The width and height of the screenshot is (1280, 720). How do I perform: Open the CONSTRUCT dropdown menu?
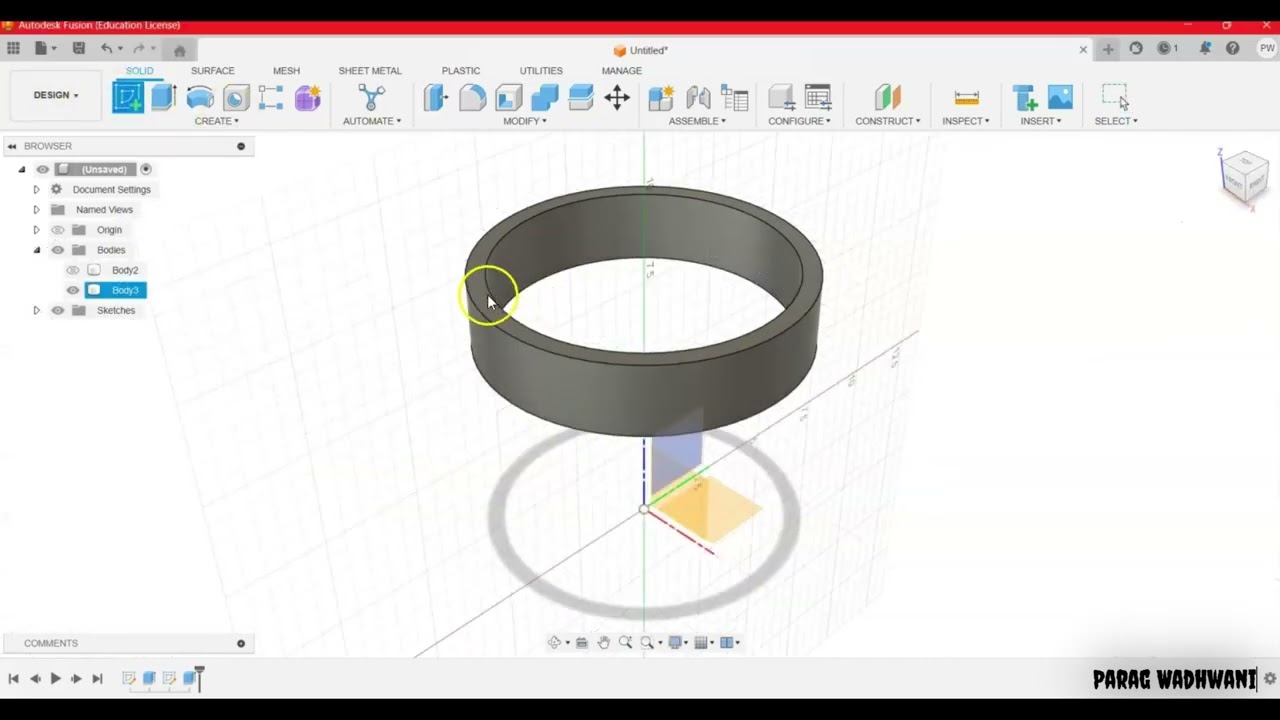click(887, 121)
